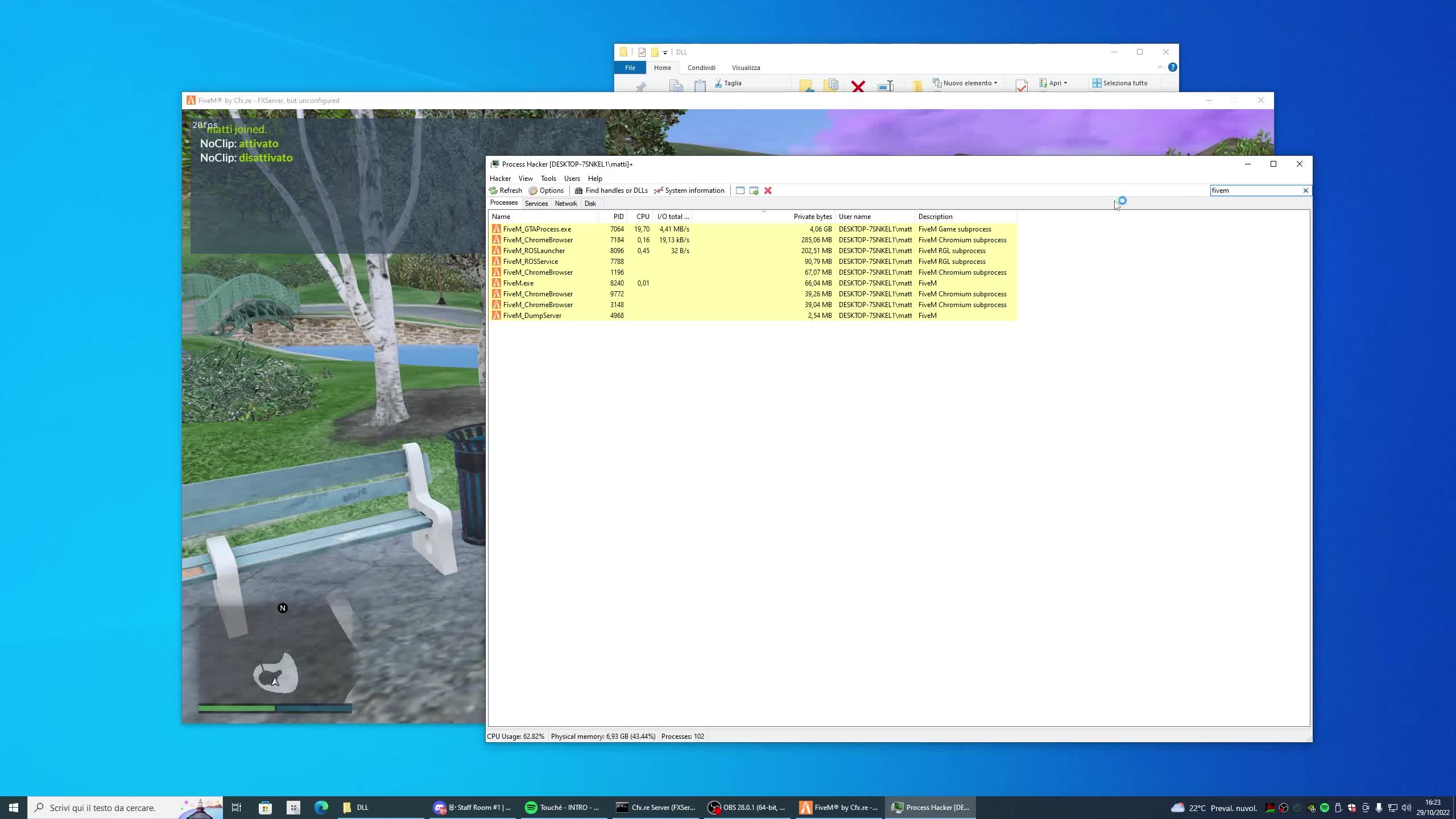Open the Network tab
Image resolution: width=1456 pixels, height=819 pixels.
point(565,204)
